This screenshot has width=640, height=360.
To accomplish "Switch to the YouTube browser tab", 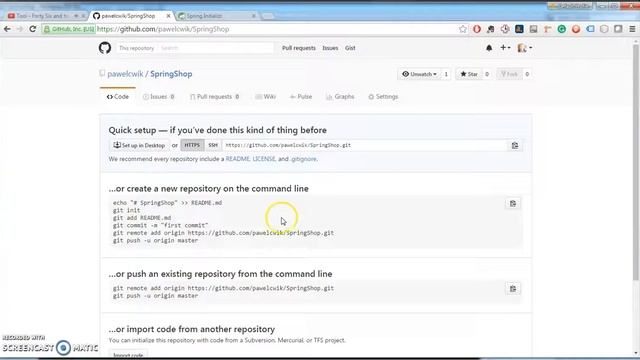I will pos(46,16).
